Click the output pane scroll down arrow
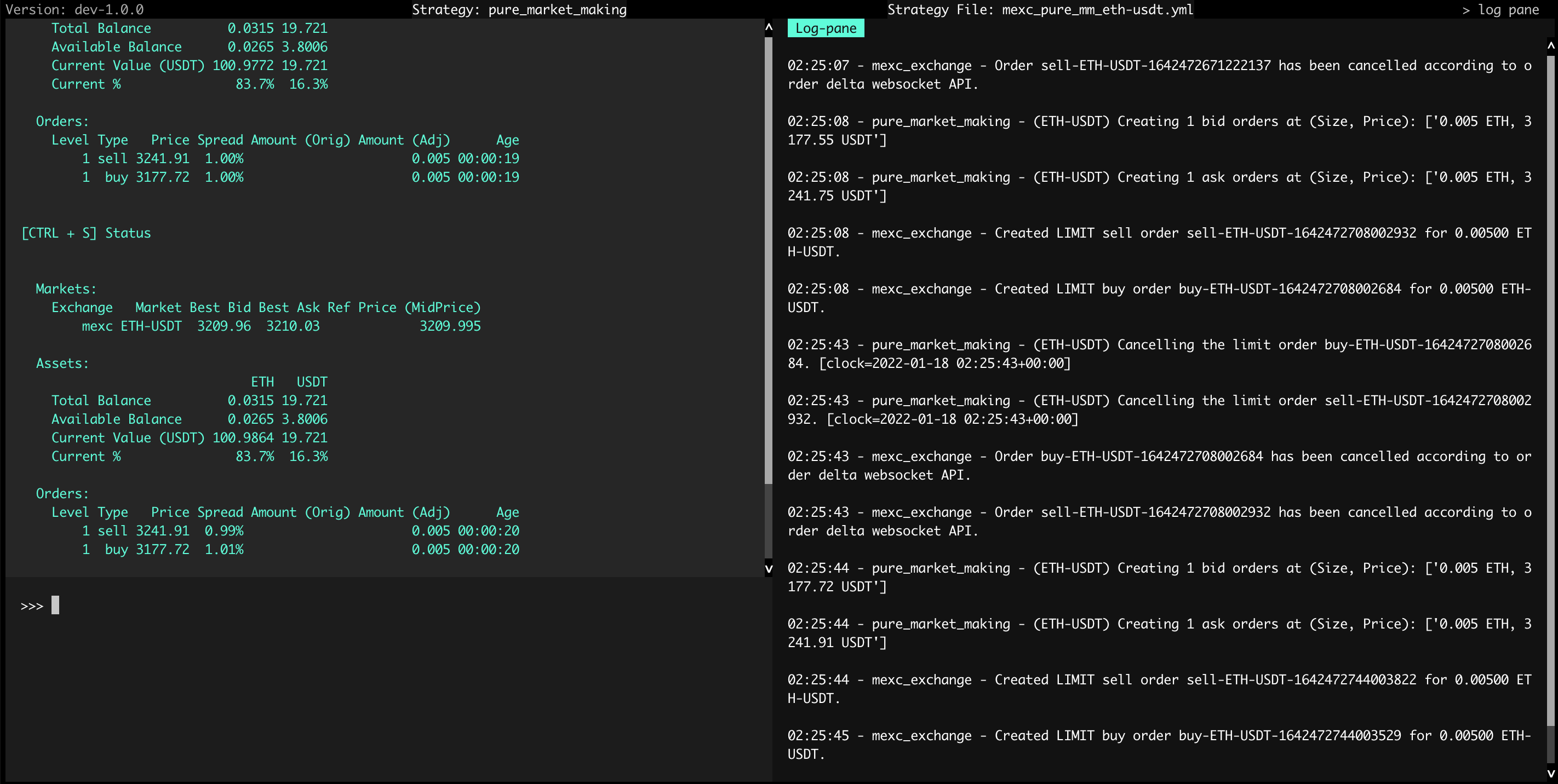Screen dimensions: 1558x784 (x=769, y=568)
